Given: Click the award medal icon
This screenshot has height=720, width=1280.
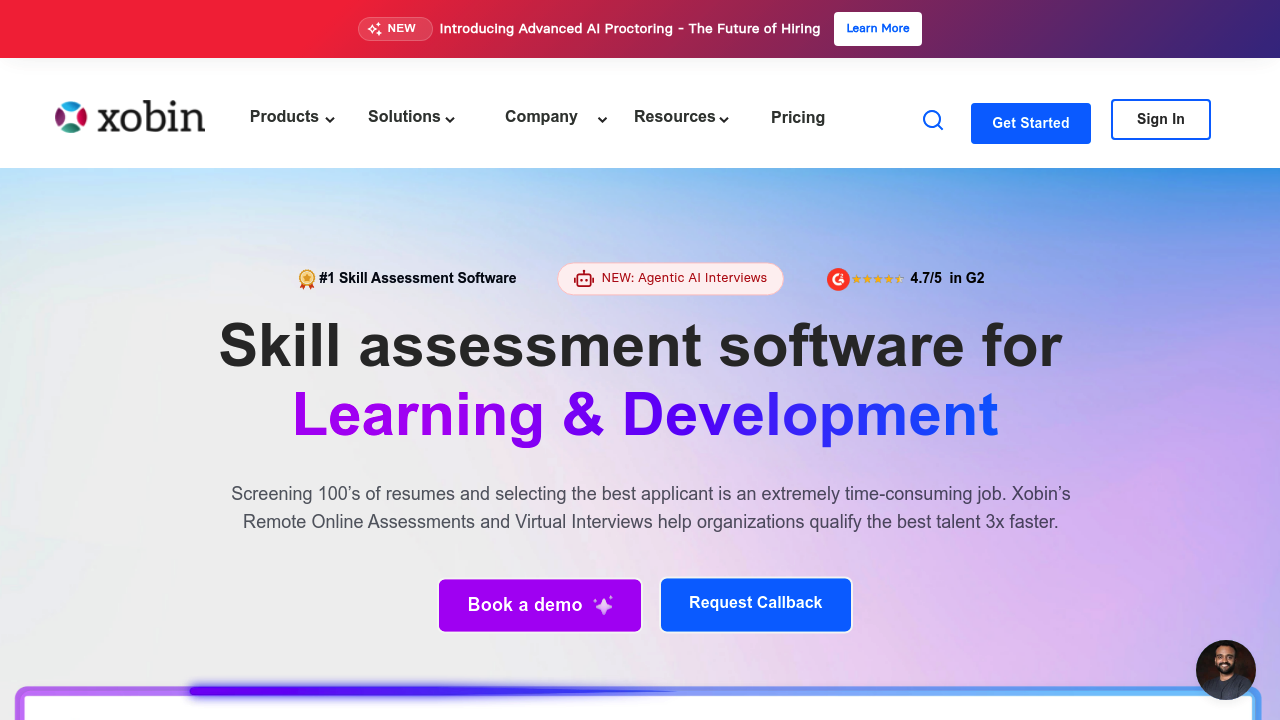Looking at the screenshot, I should (x=307, y=279).
